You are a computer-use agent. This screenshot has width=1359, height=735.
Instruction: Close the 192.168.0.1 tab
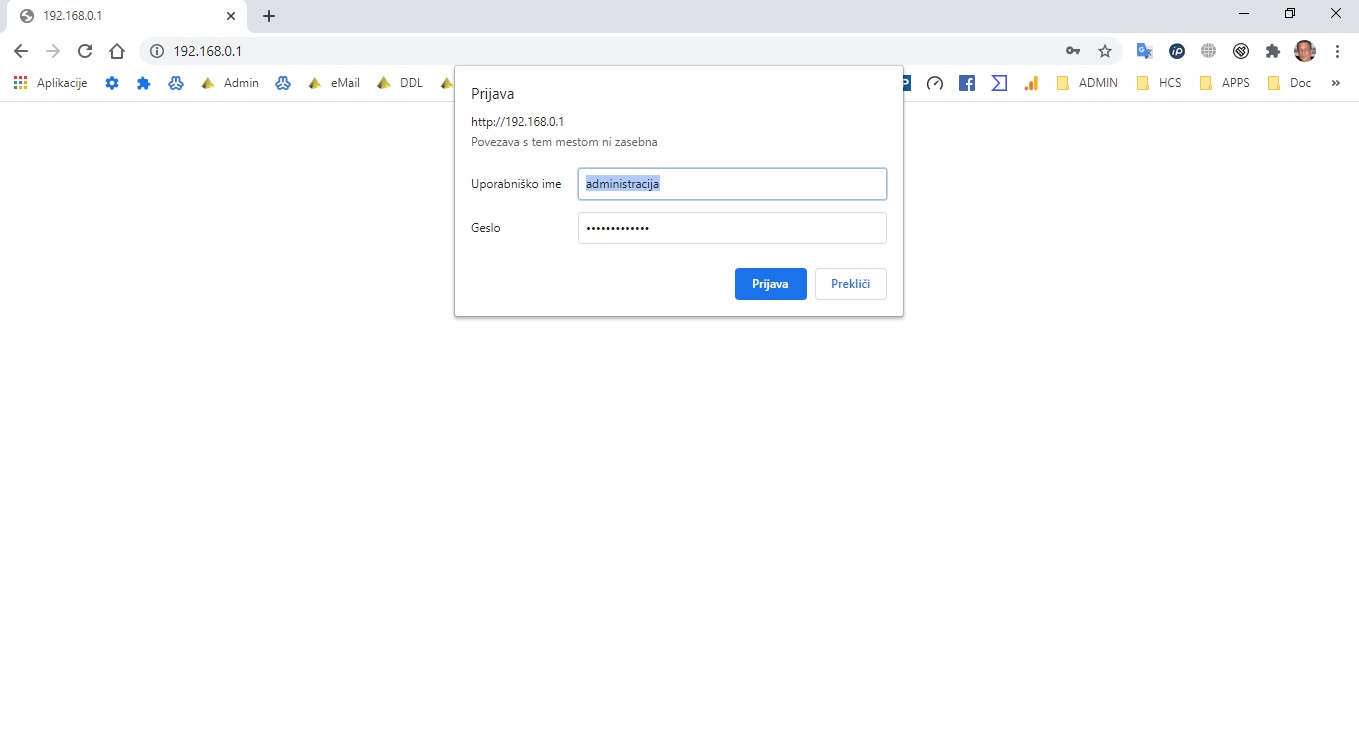230,16
